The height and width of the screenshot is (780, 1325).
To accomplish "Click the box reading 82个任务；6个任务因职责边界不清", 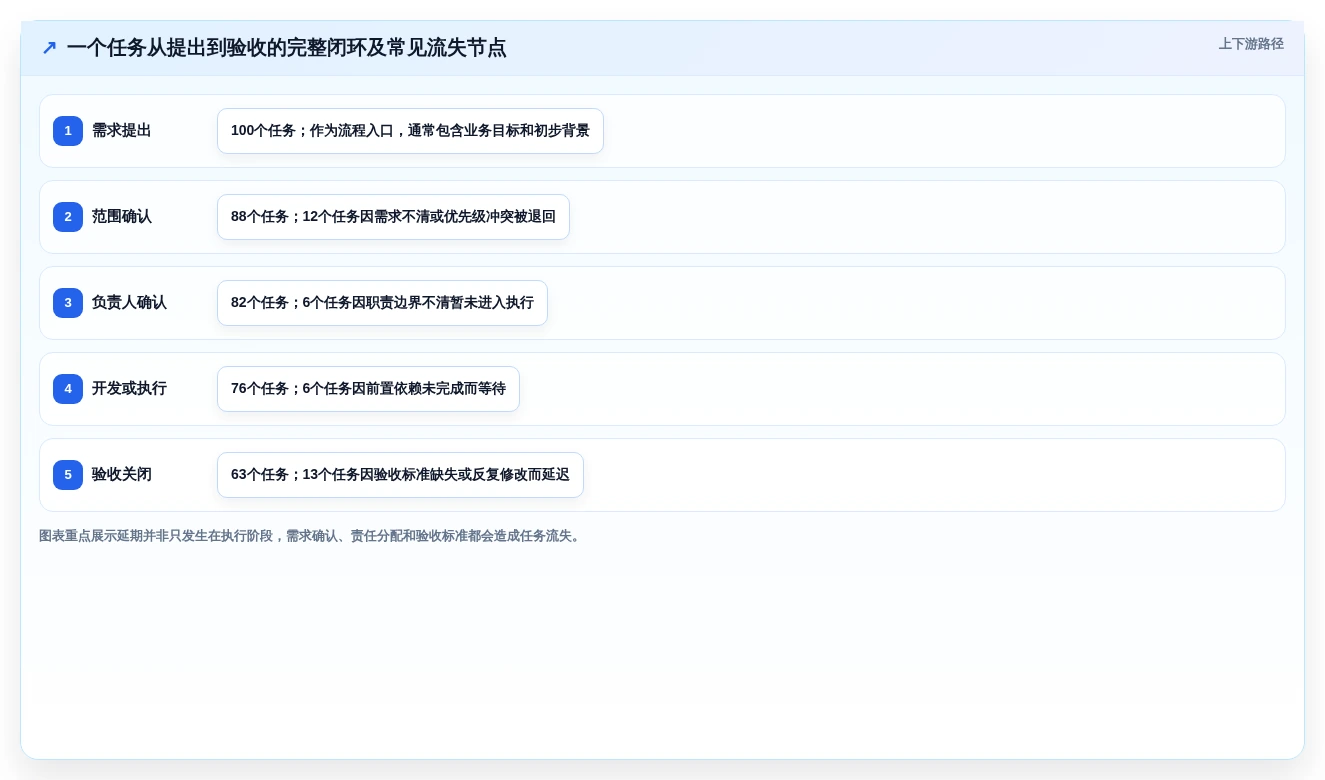I will [382, 303].
